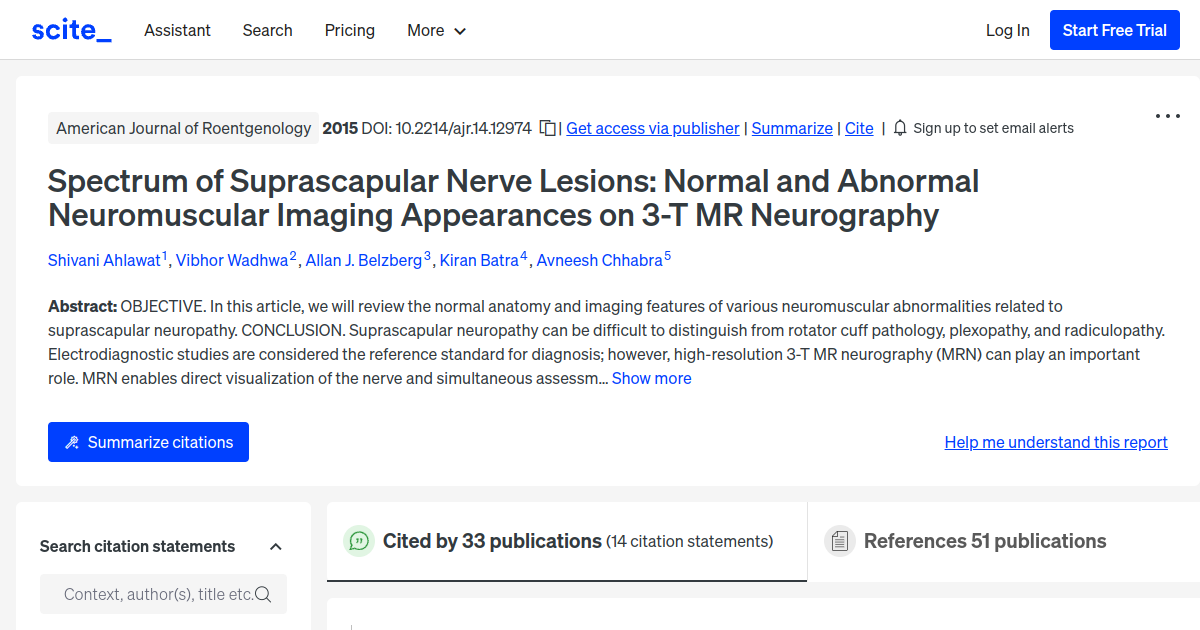Open Help me understand this report
This screenshot has width=1200, height=630.
coord(1055,441)
